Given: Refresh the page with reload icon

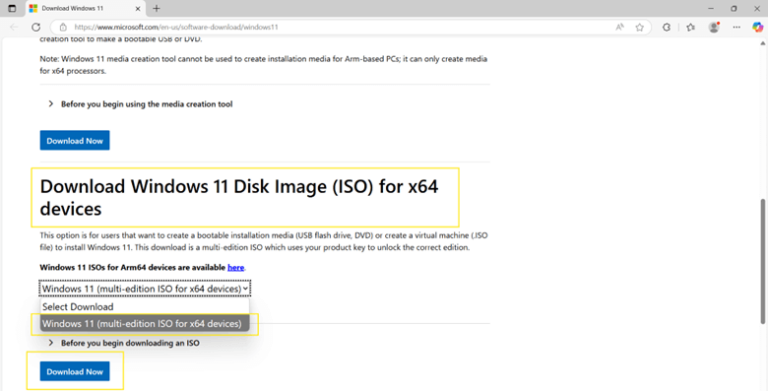Looking at the screenshot, I should point(36,27).
